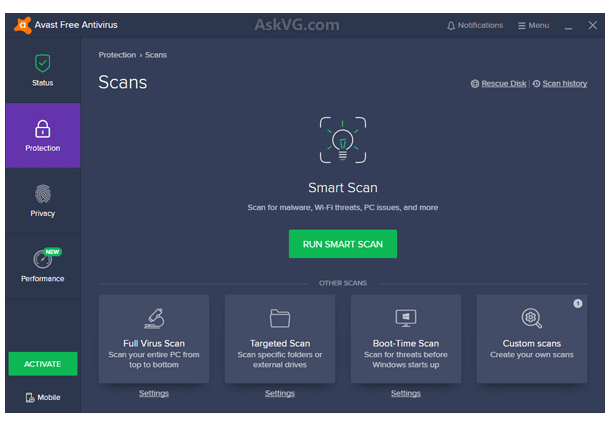Open the Status tab in sidebar

point(42,69)
